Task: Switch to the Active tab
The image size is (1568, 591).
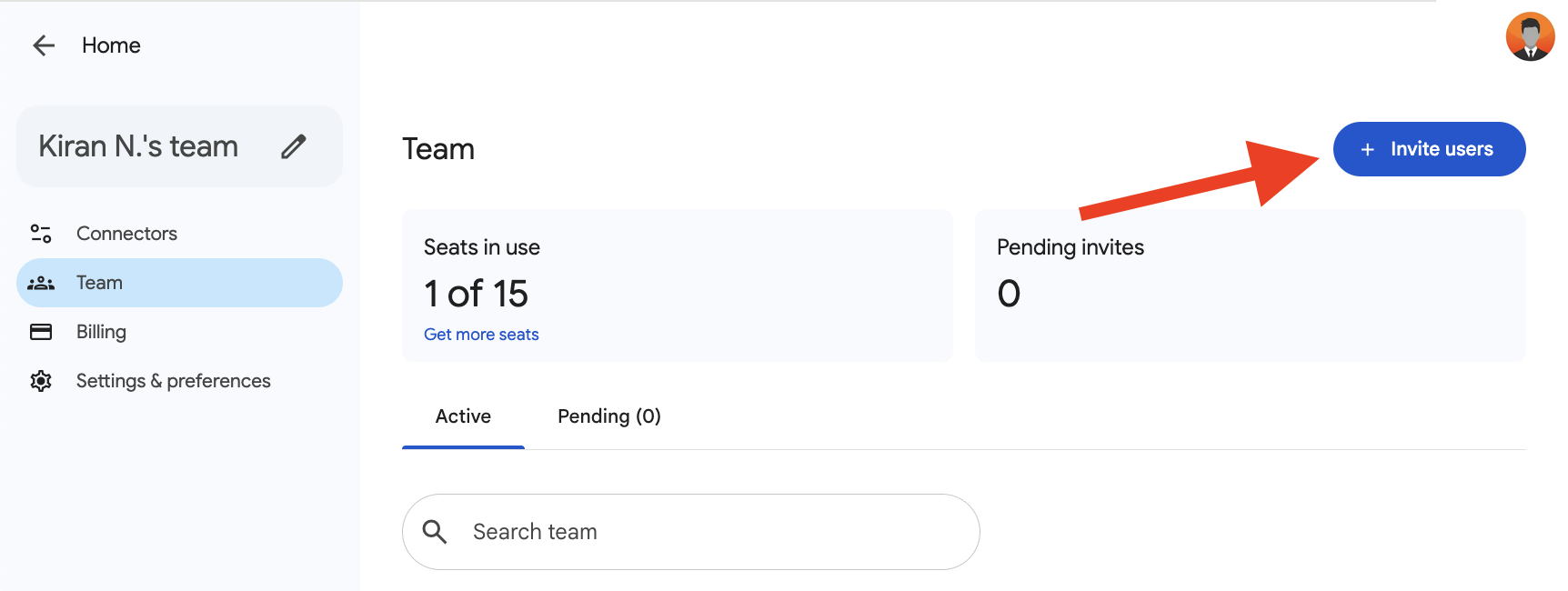Action: point(463,416)
